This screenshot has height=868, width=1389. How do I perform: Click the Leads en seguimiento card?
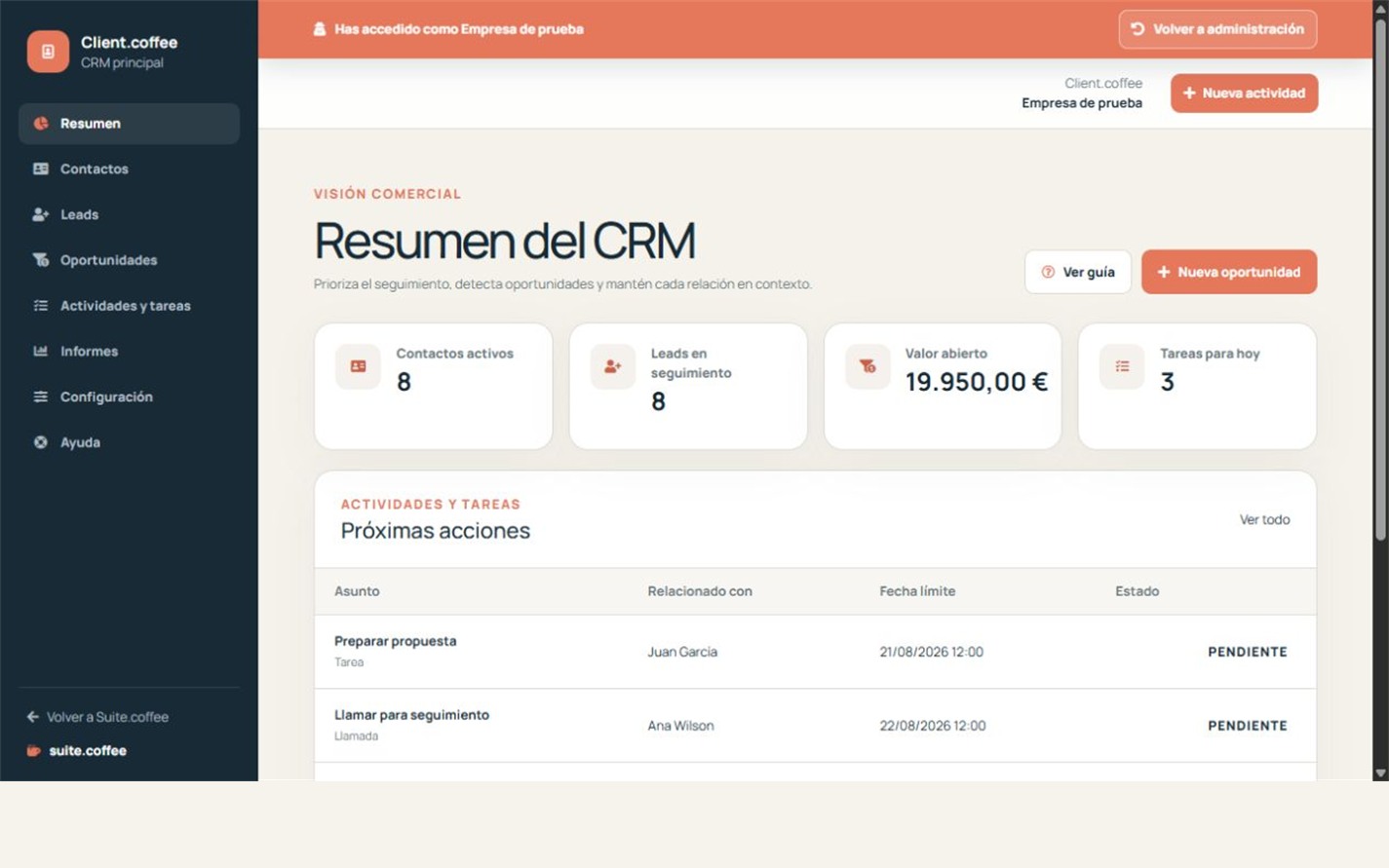[688, 387]
